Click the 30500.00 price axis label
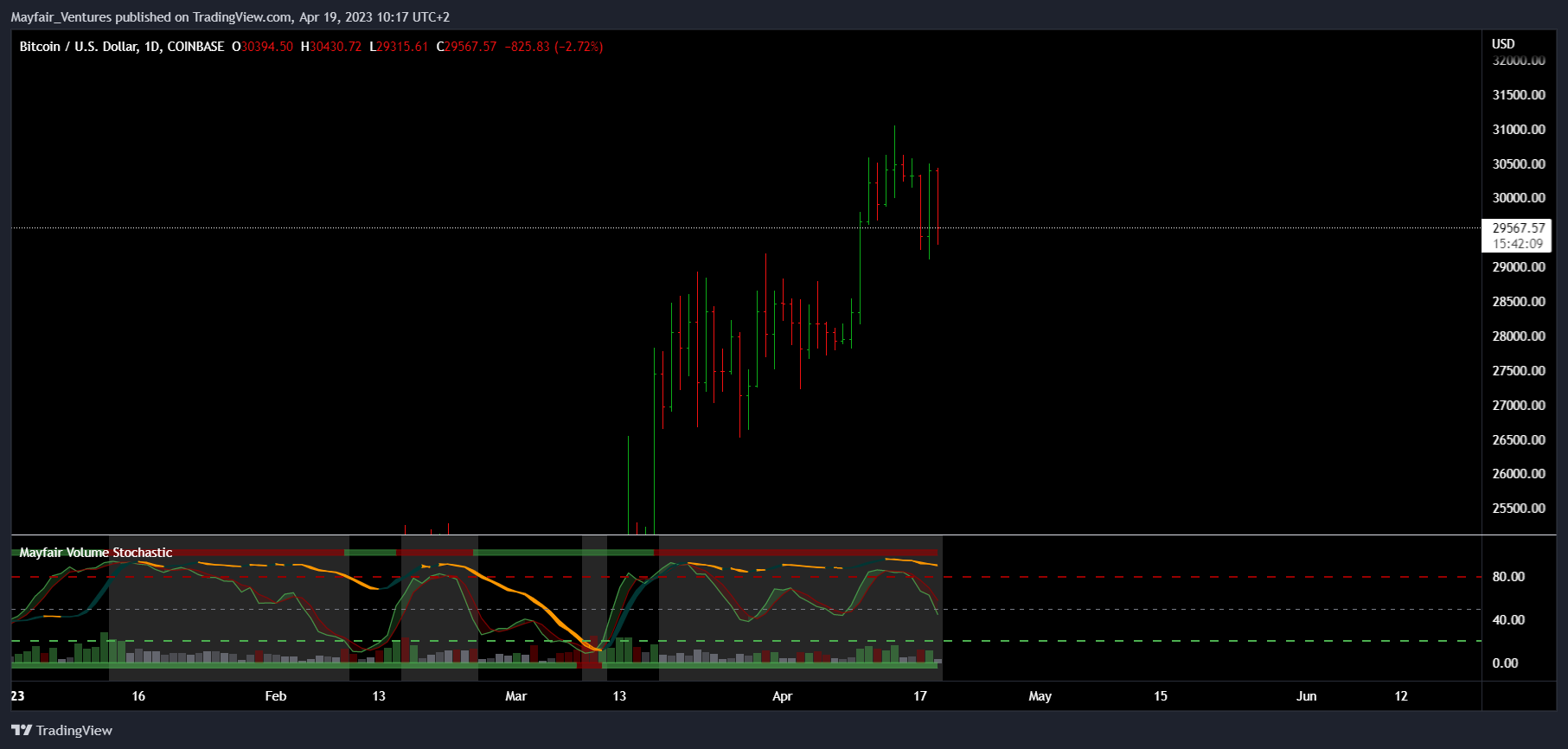The width and height of the screenshot is (1568, 749). coord(1519,164)
